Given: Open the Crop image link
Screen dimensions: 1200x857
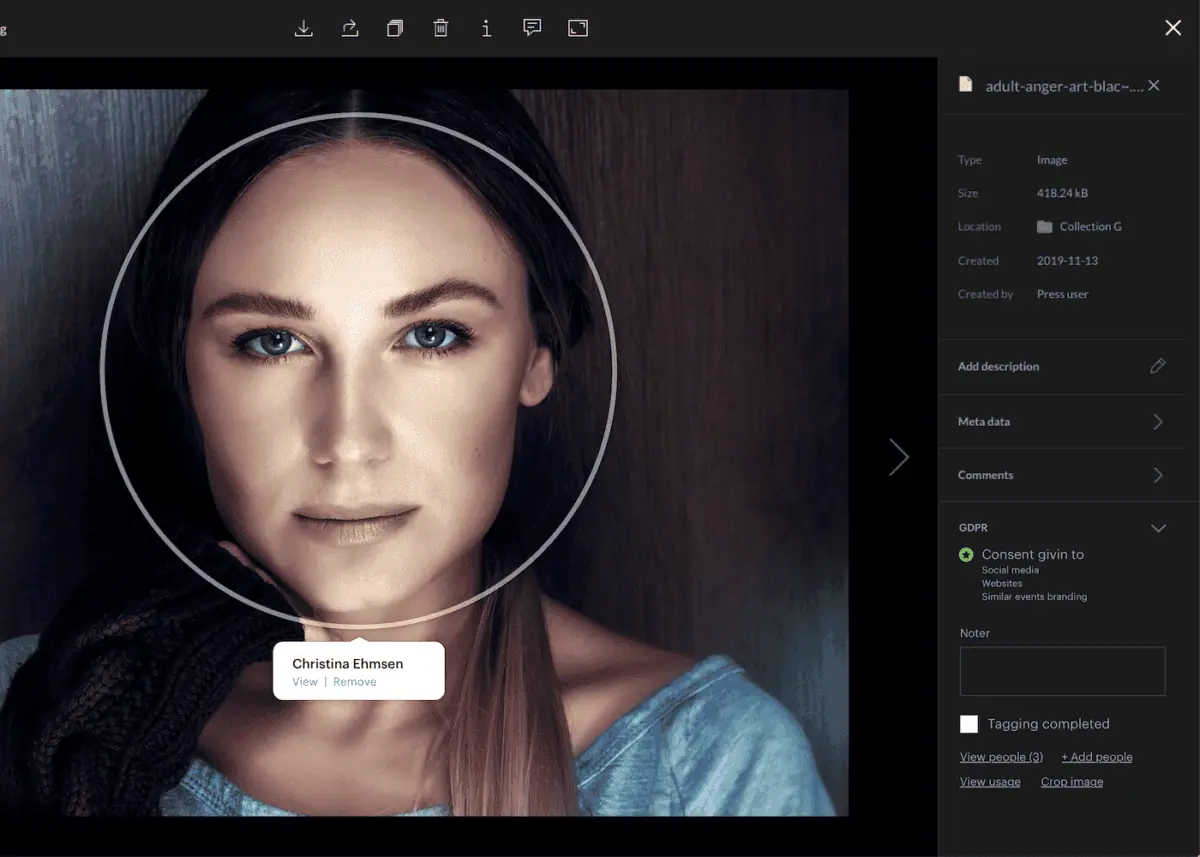Looking at the screenshot, I should pos(1071,782).
